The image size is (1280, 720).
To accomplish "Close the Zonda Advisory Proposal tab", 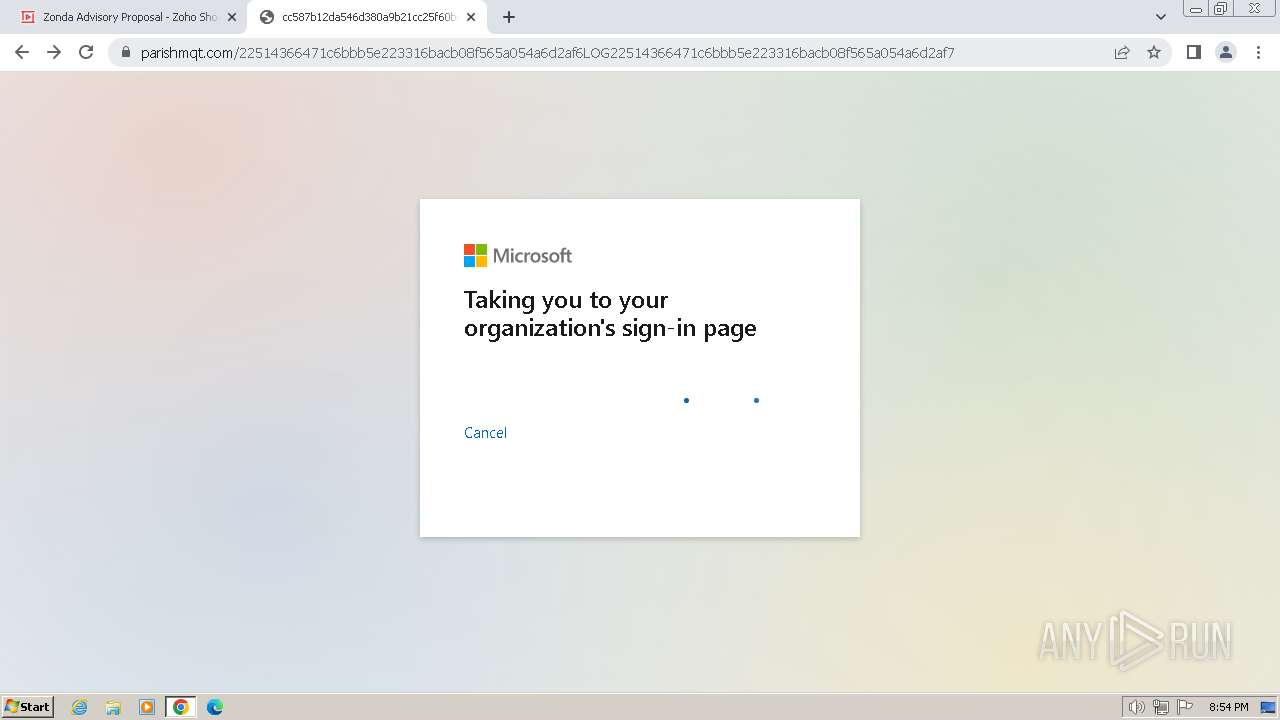I will [232, 17].
